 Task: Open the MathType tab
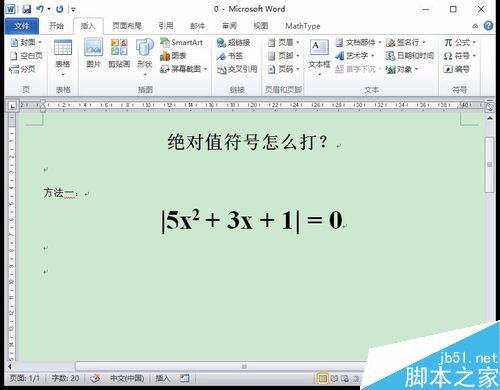[303, 26]
